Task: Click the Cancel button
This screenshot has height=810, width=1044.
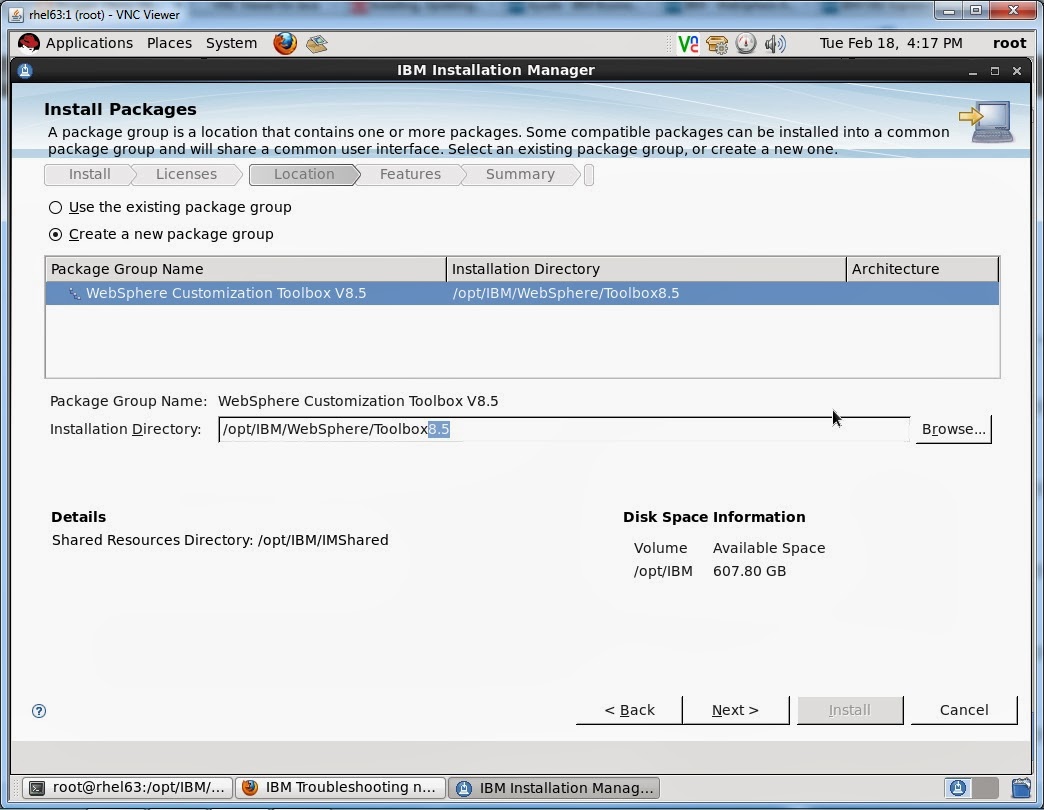Action: coord(963,710)
